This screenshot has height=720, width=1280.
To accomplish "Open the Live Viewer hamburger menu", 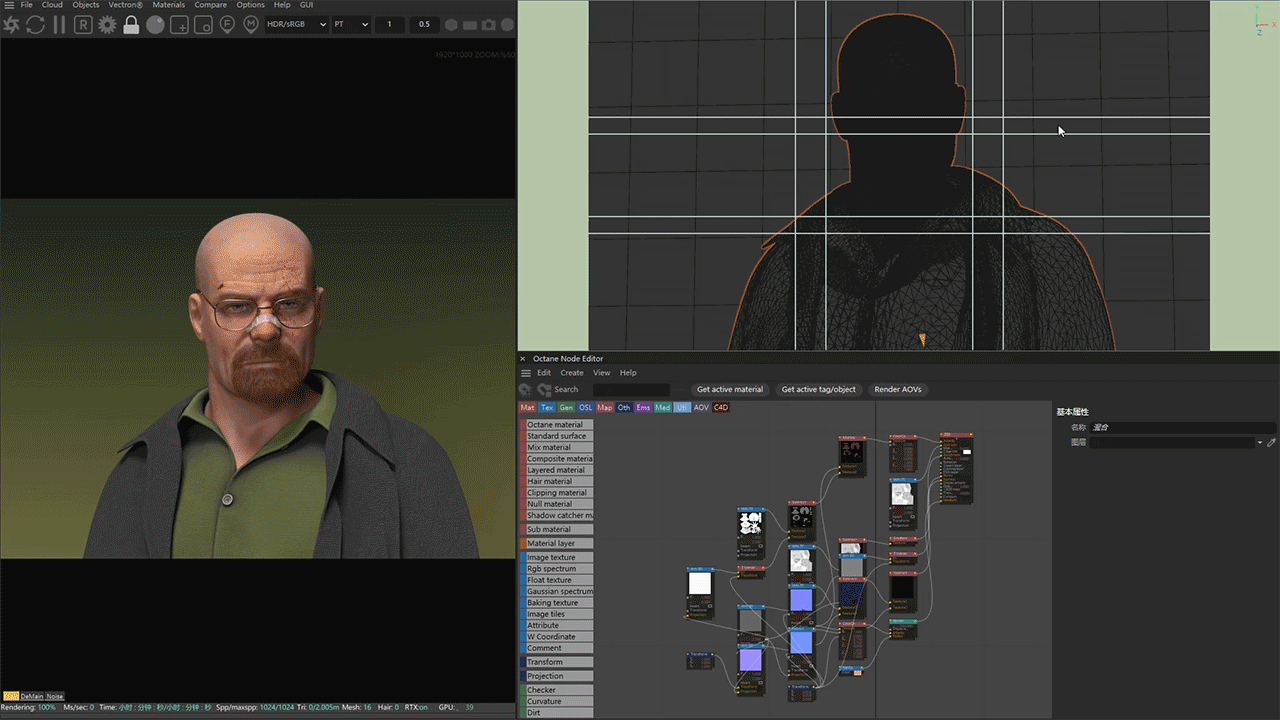I will [x=9, y=5].
